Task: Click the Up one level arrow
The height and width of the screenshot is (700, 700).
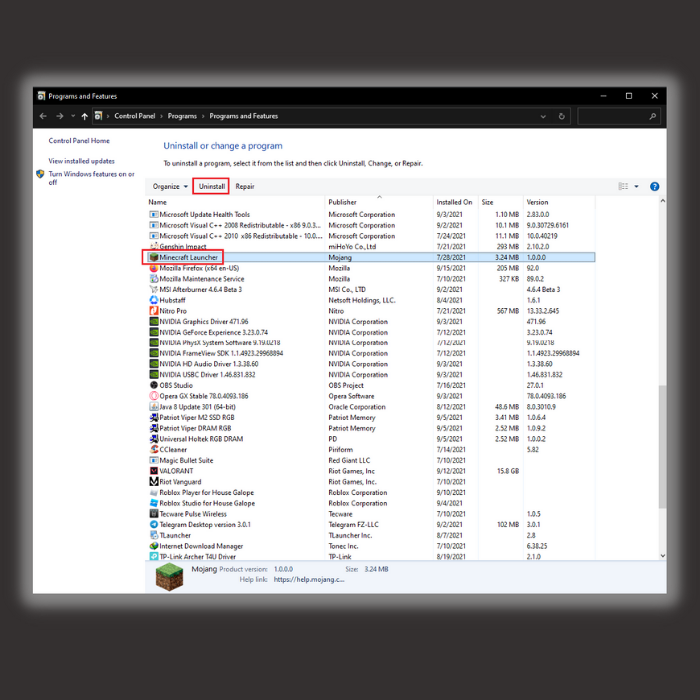Action: (x=84, y=116)
